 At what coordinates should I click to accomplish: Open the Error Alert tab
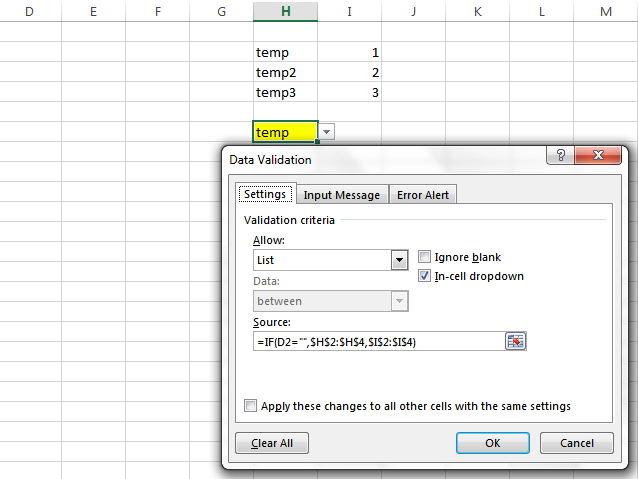(423, 195)
